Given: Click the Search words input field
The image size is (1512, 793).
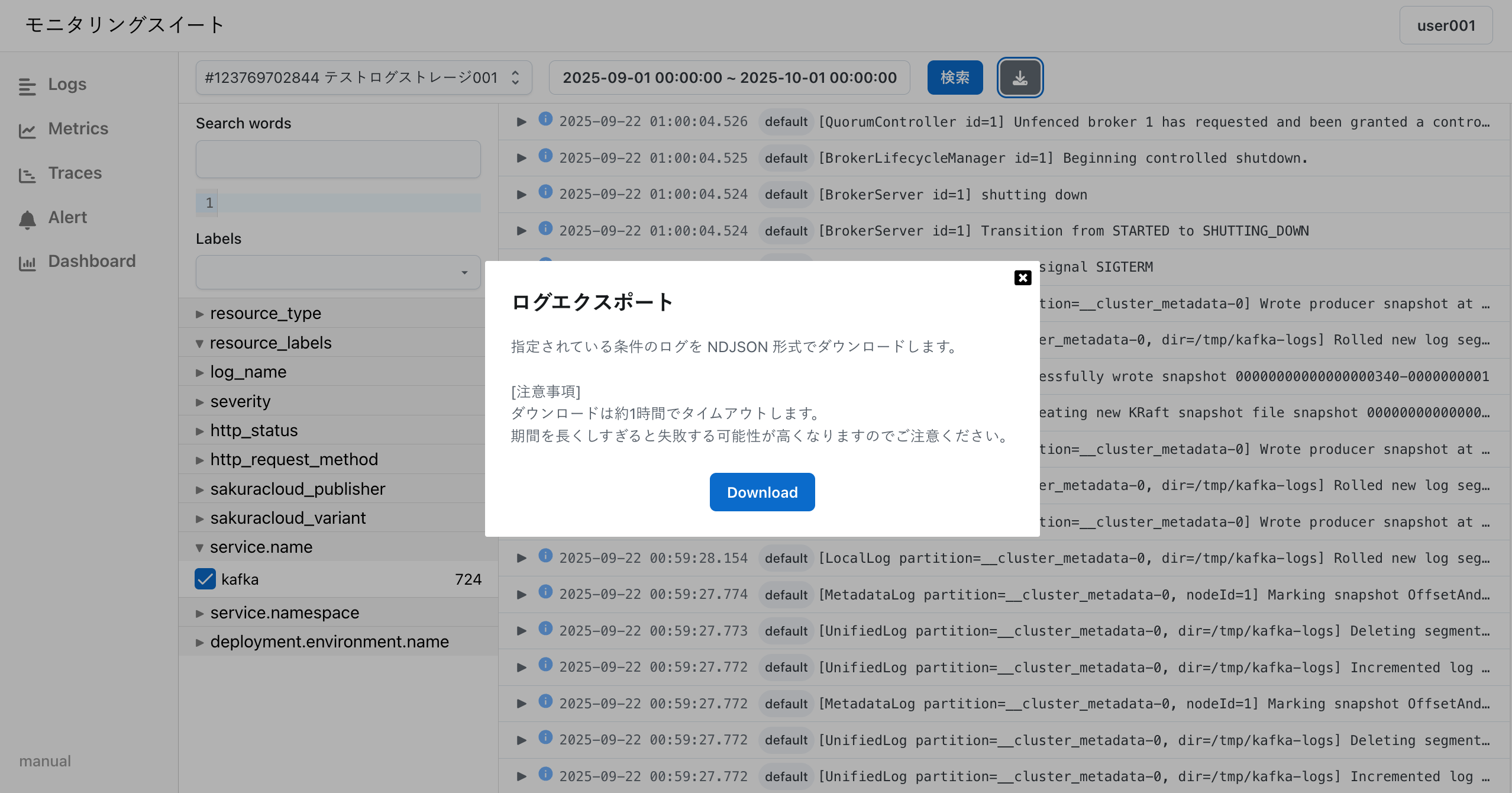Looking at the screenshot, I should click(x=338, y=159).
